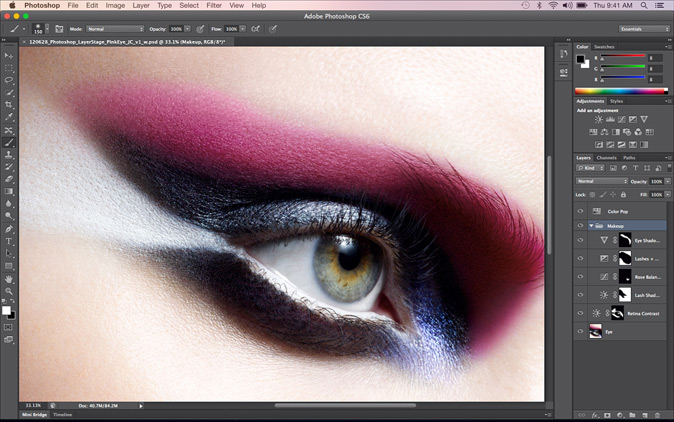Hide the Eye layer

pyautogui.click(x=580, y=330)
